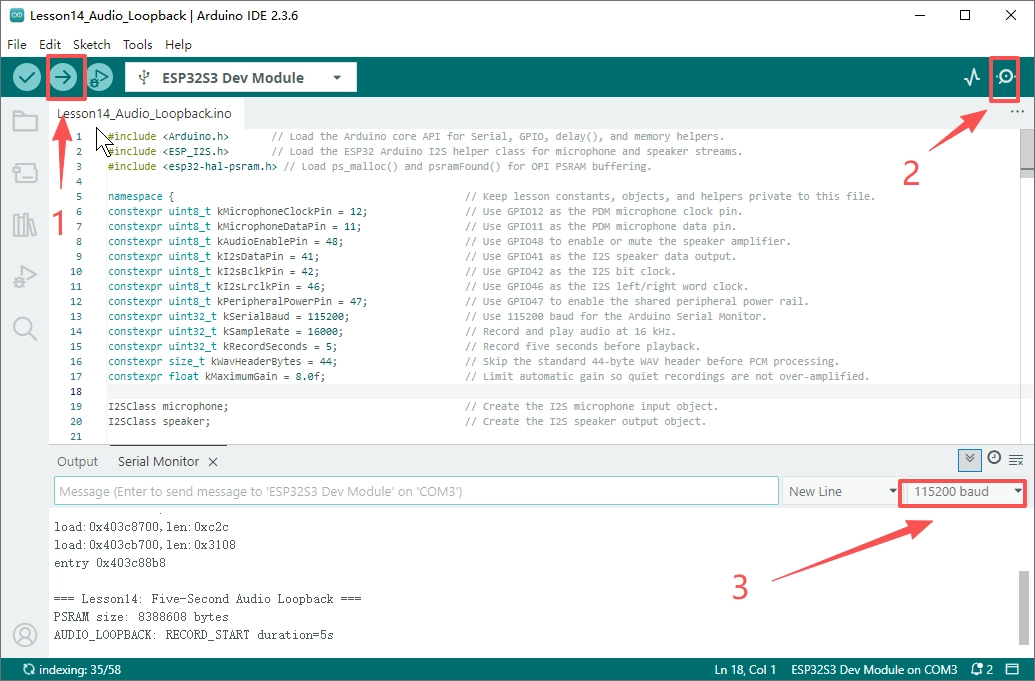This screenshot has height=681, width=1035.
Task: Click the kSerialBaud = 115200 code line
Action: pyautogui.click(x=229, y=316)
